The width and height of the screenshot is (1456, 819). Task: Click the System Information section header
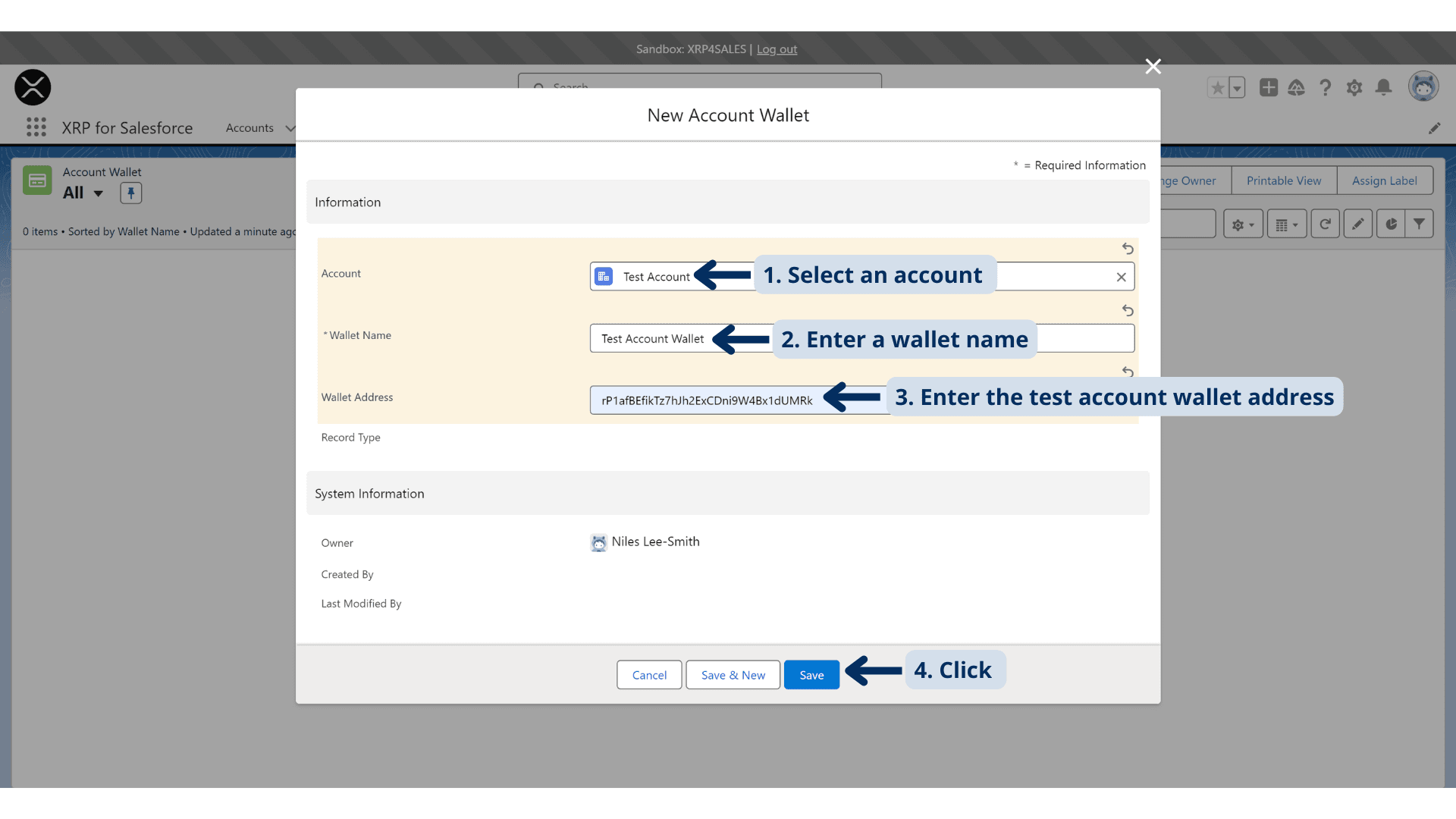(728, 494)
